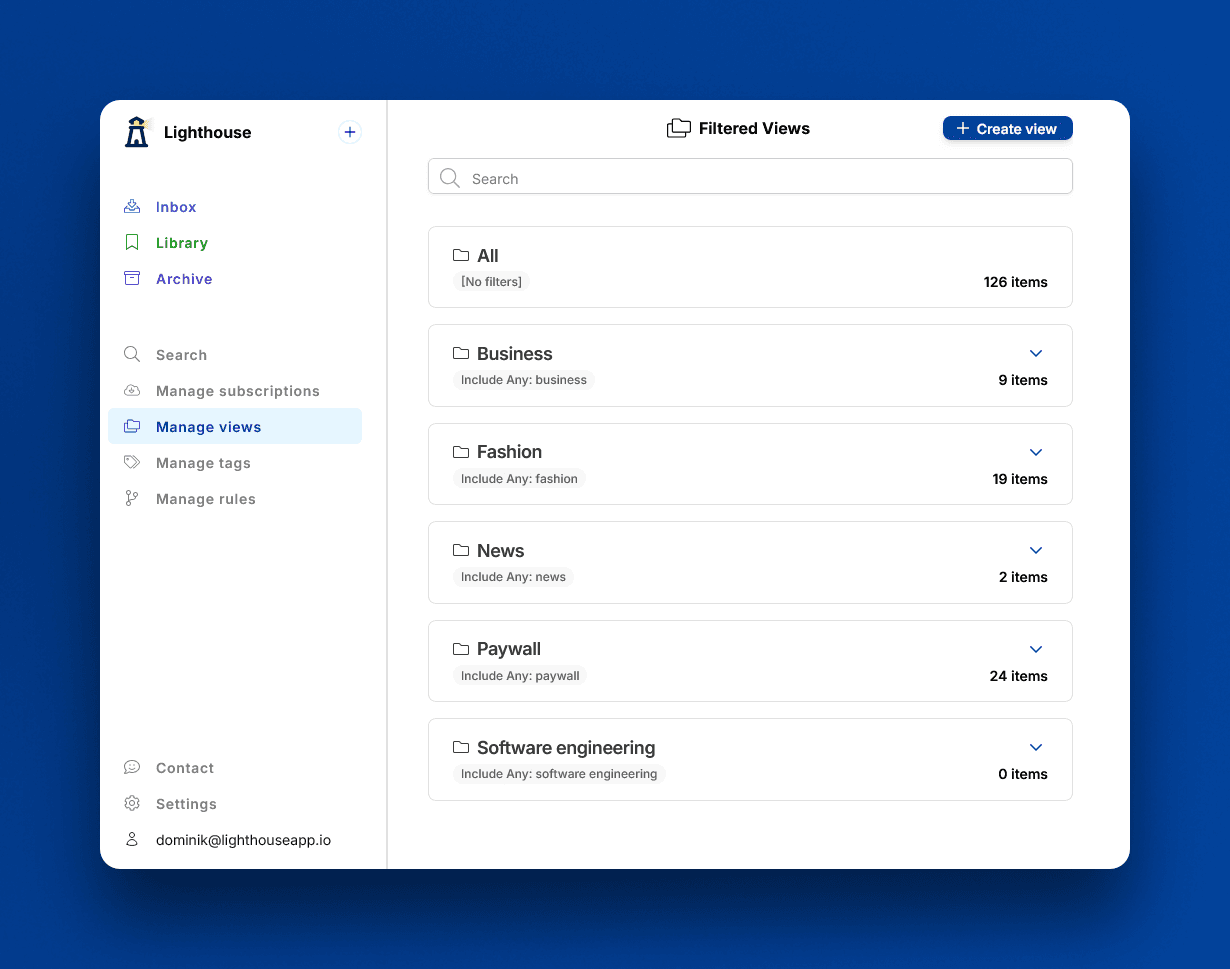1230x969 pixels.
Task: Click the Create view button
Action: [x=1007, y=129]
